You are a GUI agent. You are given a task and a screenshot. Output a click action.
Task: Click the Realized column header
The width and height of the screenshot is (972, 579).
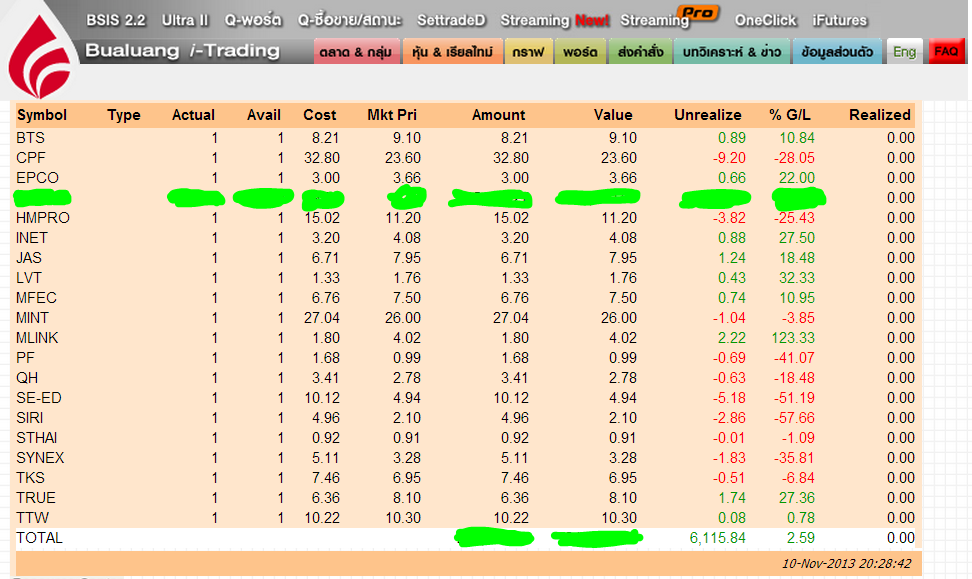click(880, 115)
